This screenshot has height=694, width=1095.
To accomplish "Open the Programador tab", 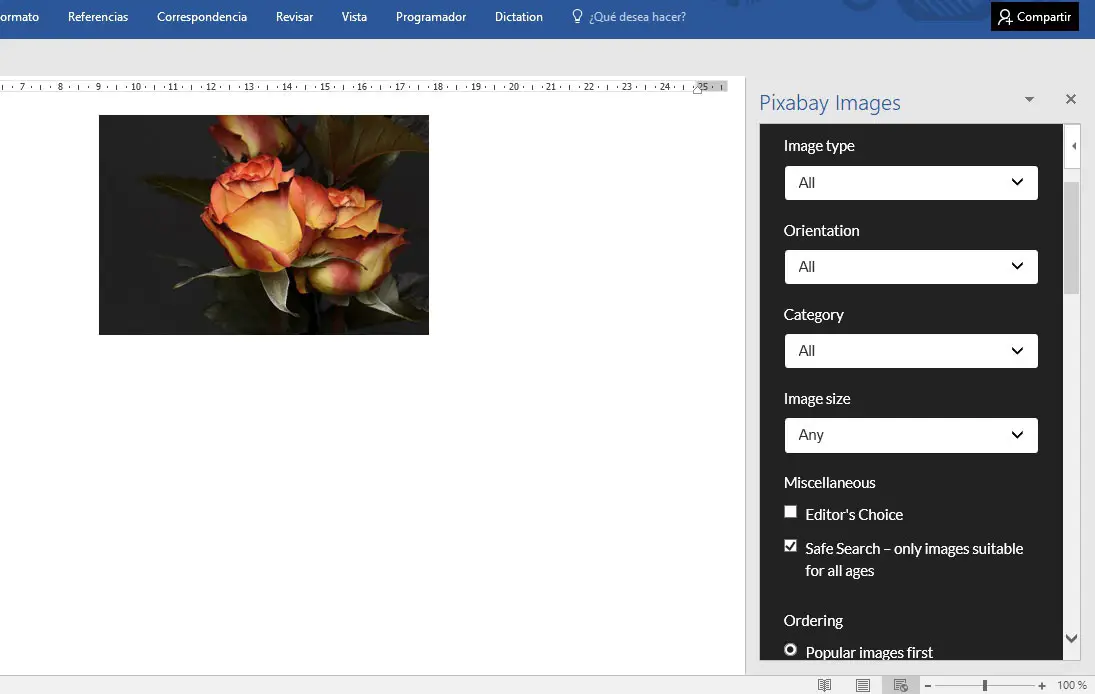I will (x=431, y=17).
